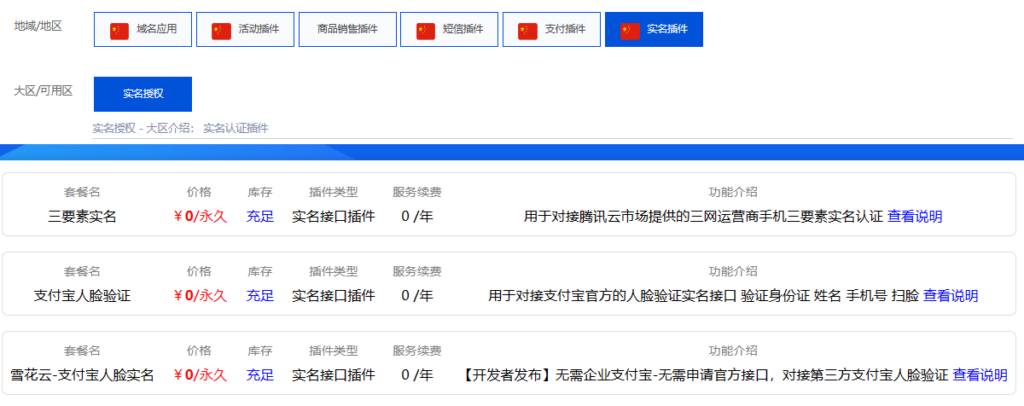Open 查看说明 link for 三要素实名
This screenshot has width=1024, height=406.
click(x=914, y=217)
